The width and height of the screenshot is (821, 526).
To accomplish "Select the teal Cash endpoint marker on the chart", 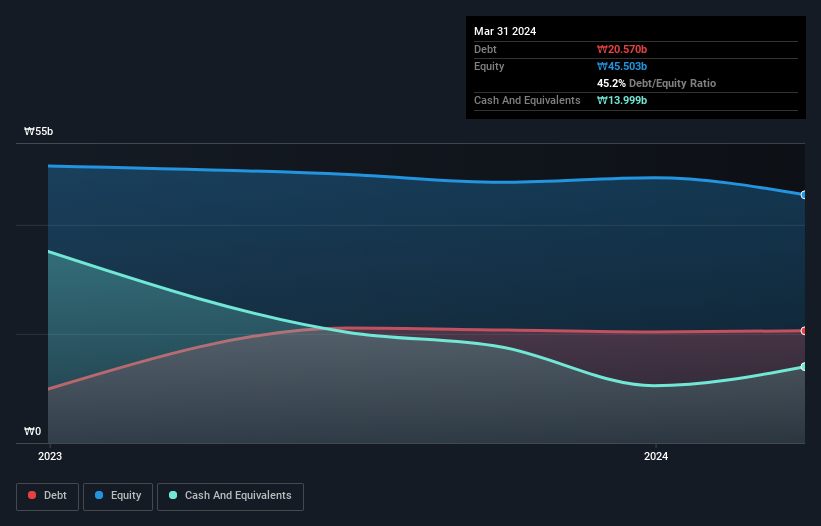I will [x=804, y=366].
